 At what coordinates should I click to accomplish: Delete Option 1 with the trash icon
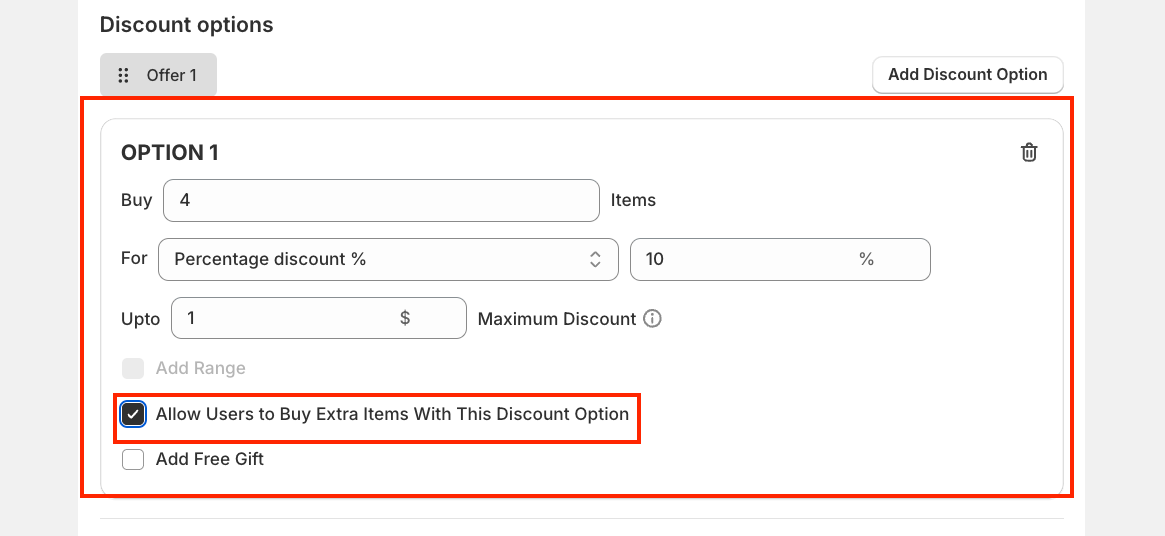1028,152
